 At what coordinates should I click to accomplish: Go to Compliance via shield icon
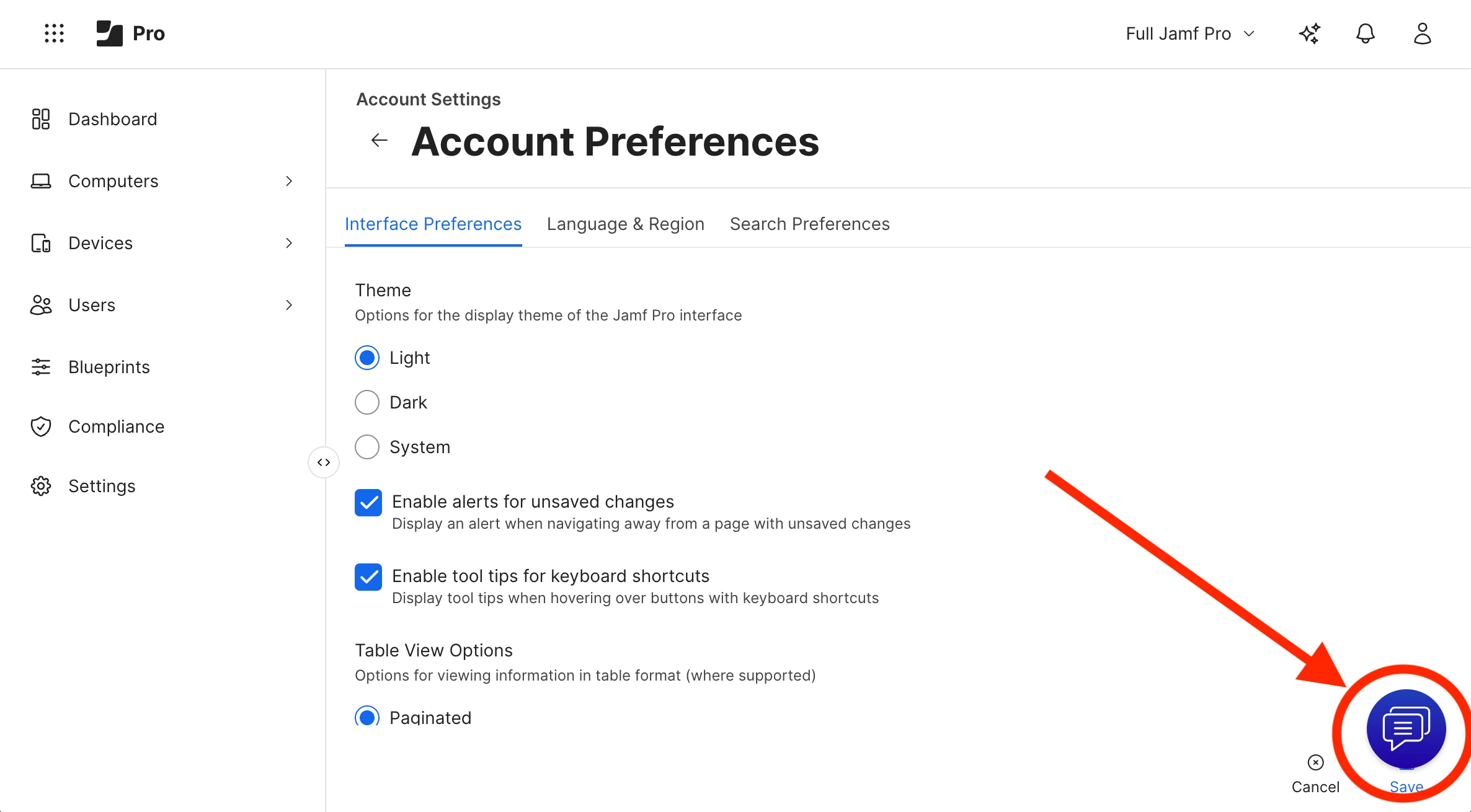[41, 426]
